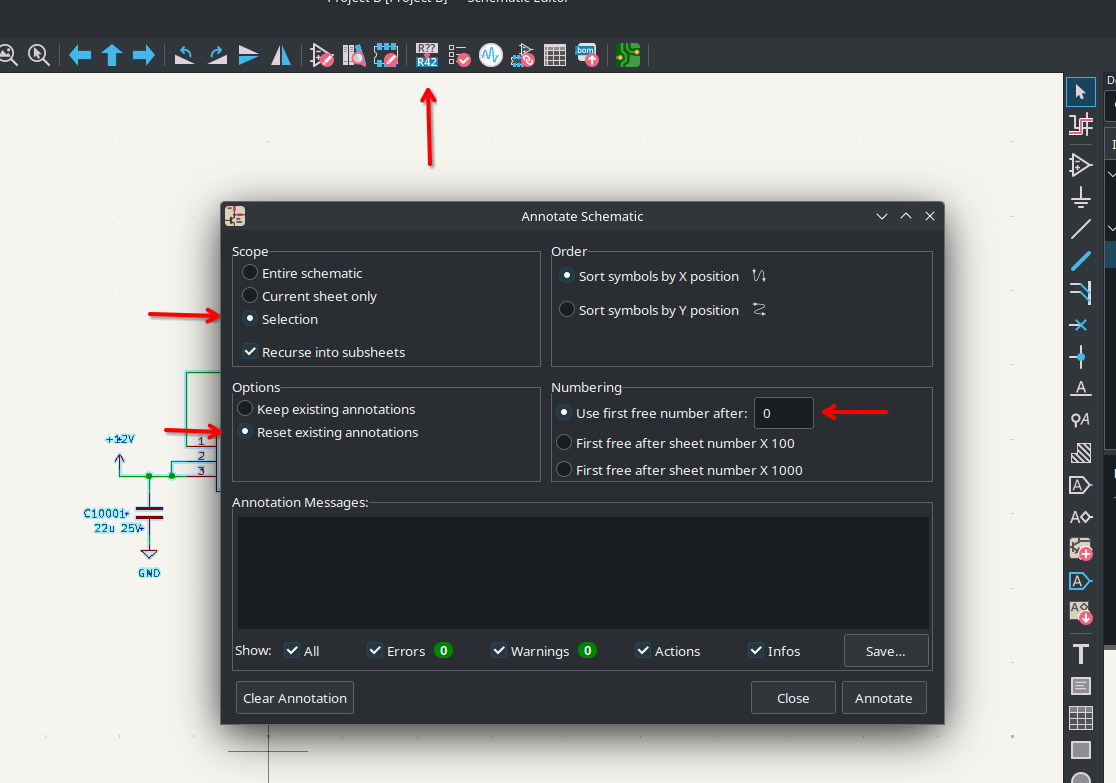Open the Annotate Schematic R42 toolbar icon
The image size is (1116, 783).
[427, 55]
